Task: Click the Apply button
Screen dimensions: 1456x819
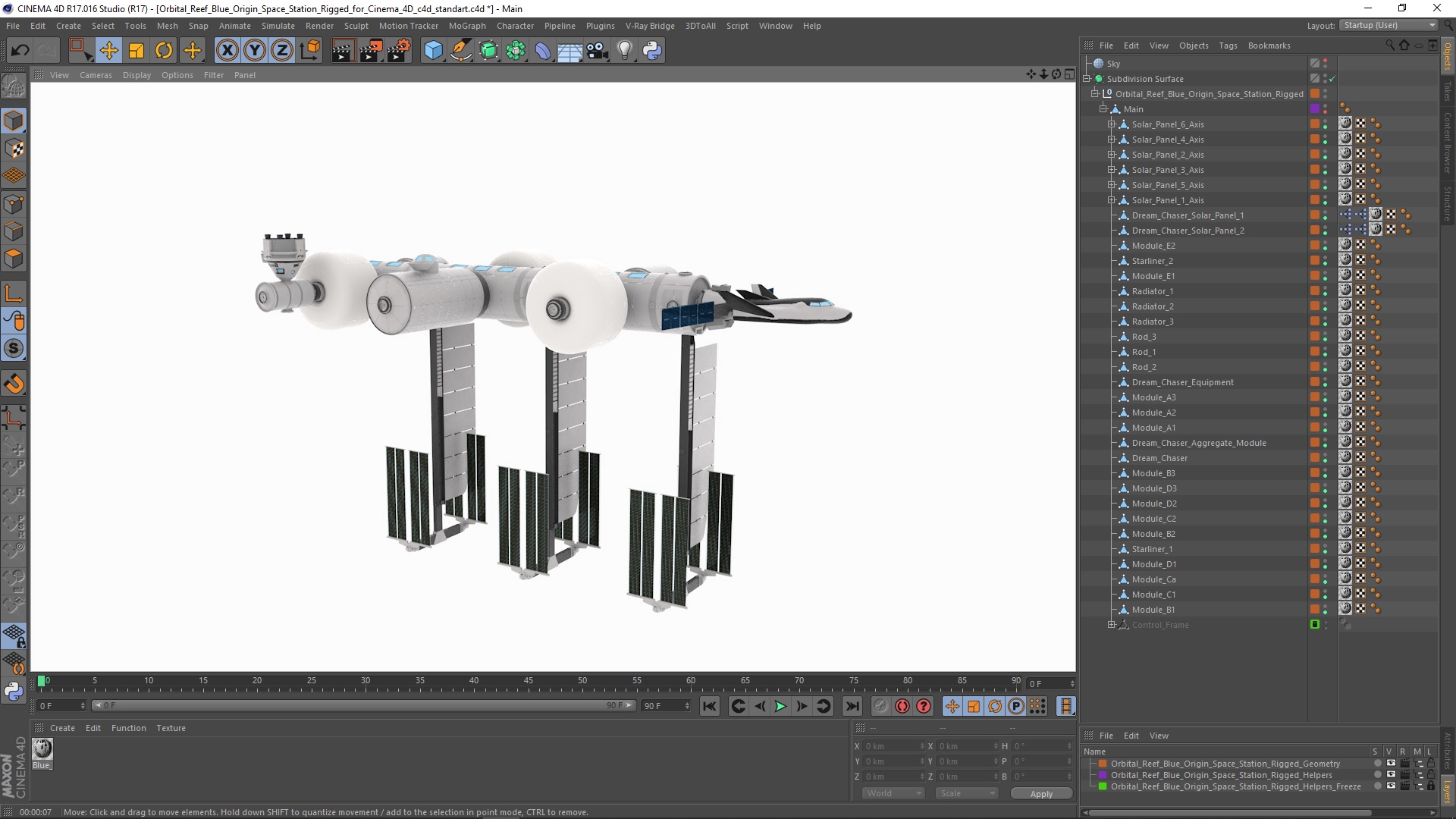Action: [x=1041, y=793]
